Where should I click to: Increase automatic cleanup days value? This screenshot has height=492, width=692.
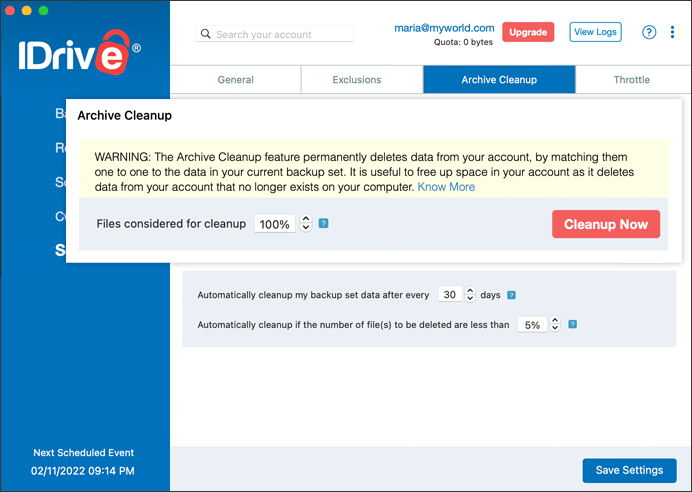(x=470, y=291)
